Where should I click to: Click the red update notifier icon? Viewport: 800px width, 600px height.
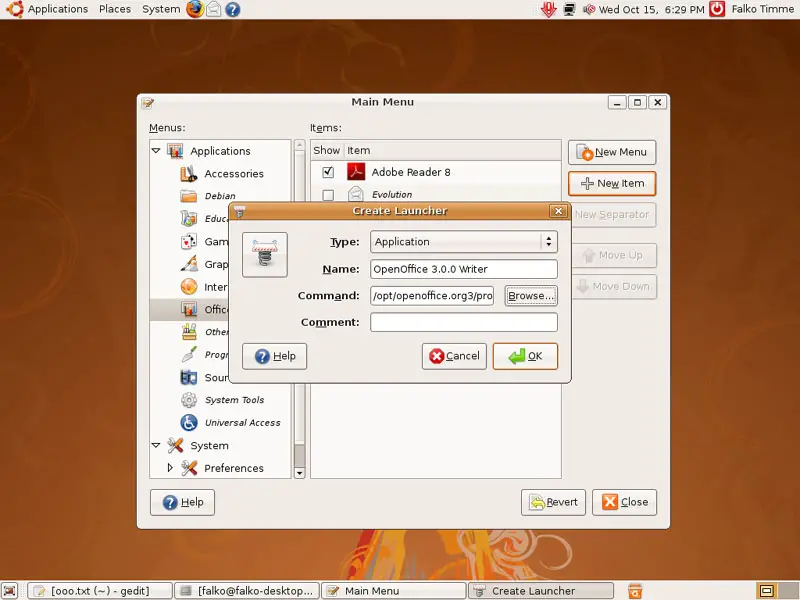[549, 9]
